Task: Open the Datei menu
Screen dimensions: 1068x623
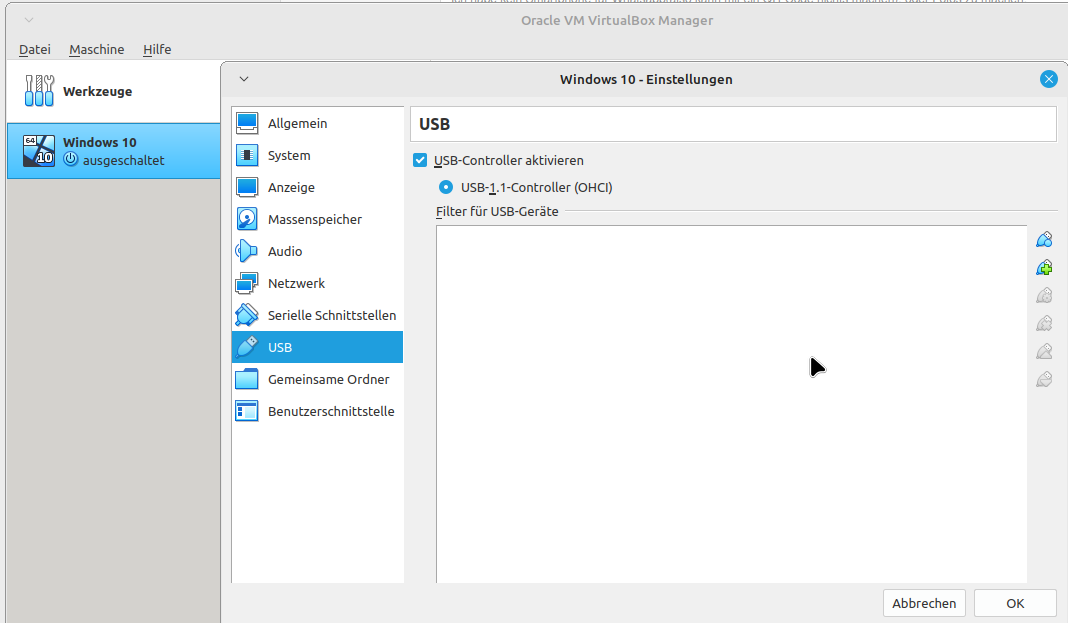Action: pyautogui.click(x=35, y=49)
